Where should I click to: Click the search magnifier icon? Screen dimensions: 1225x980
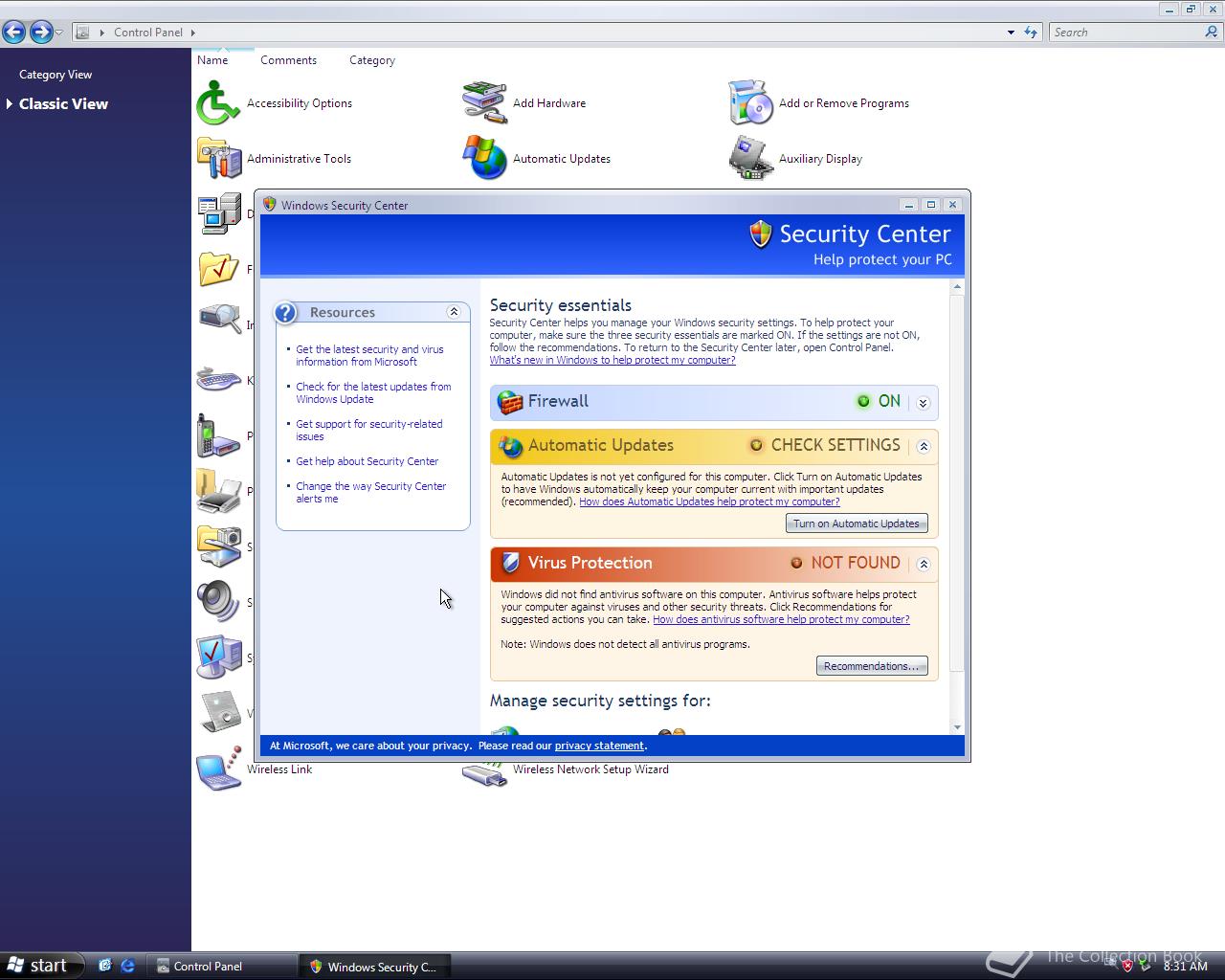pos(1212,33)
